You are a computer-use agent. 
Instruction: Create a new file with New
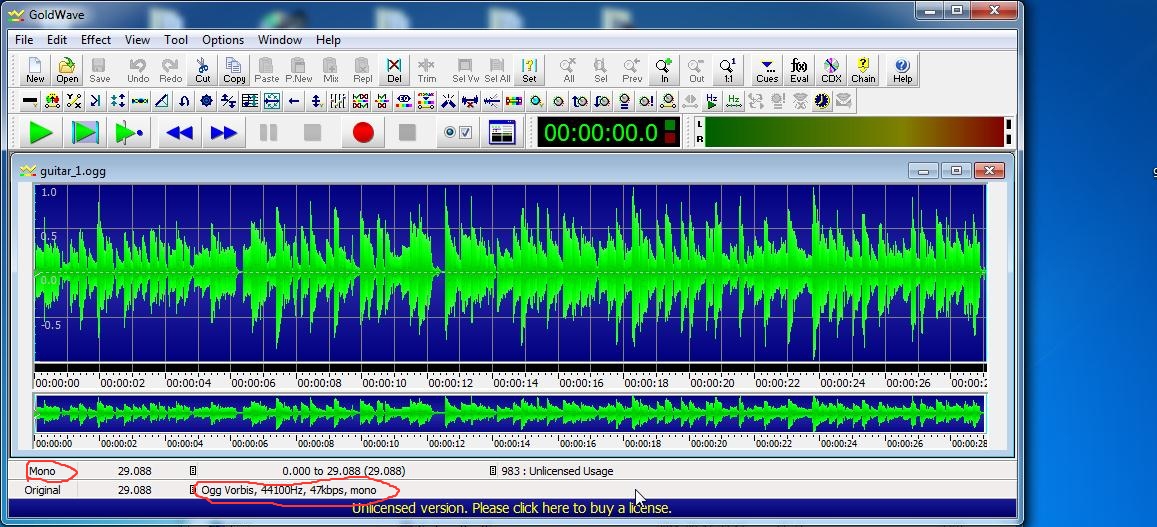(35, 71)
